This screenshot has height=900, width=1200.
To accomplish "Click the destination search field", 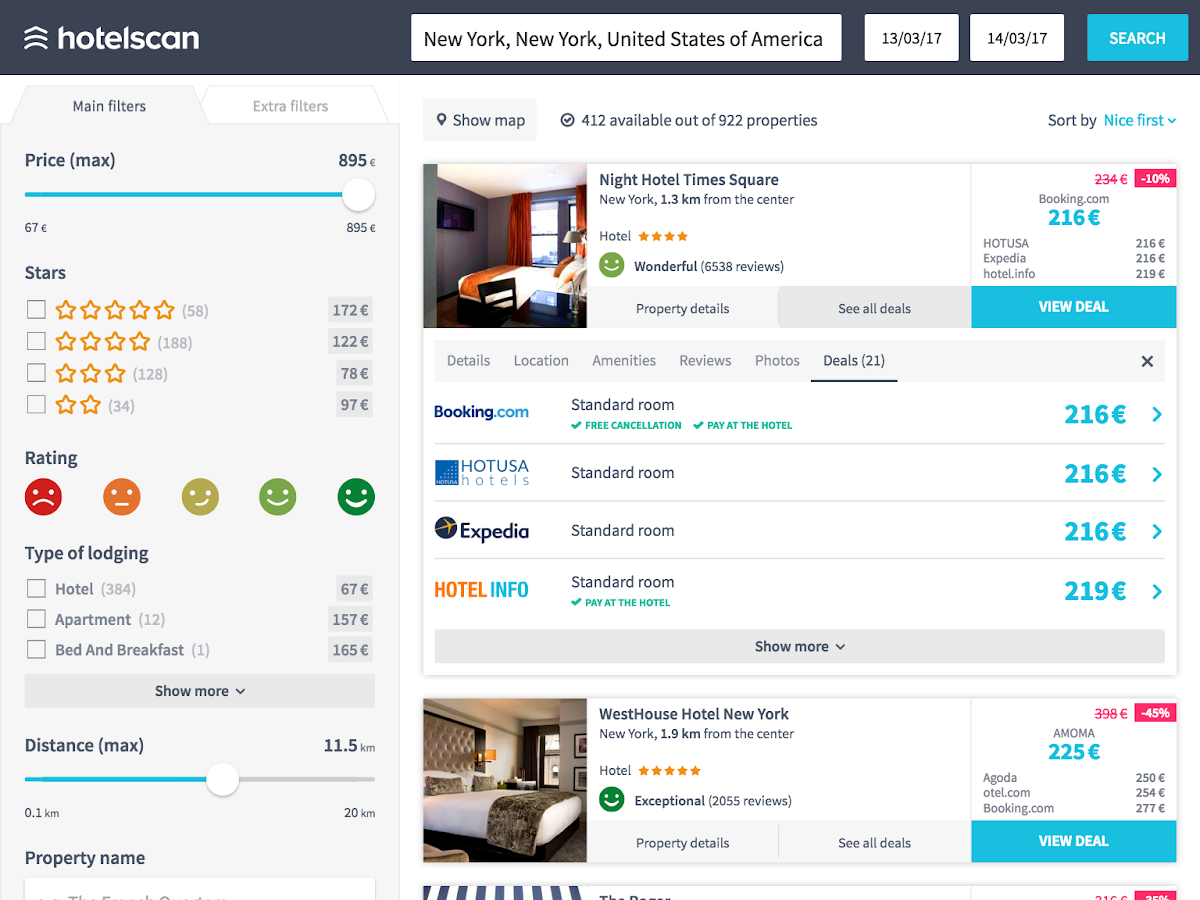I will pyautogui.click(x=626, y=38).
